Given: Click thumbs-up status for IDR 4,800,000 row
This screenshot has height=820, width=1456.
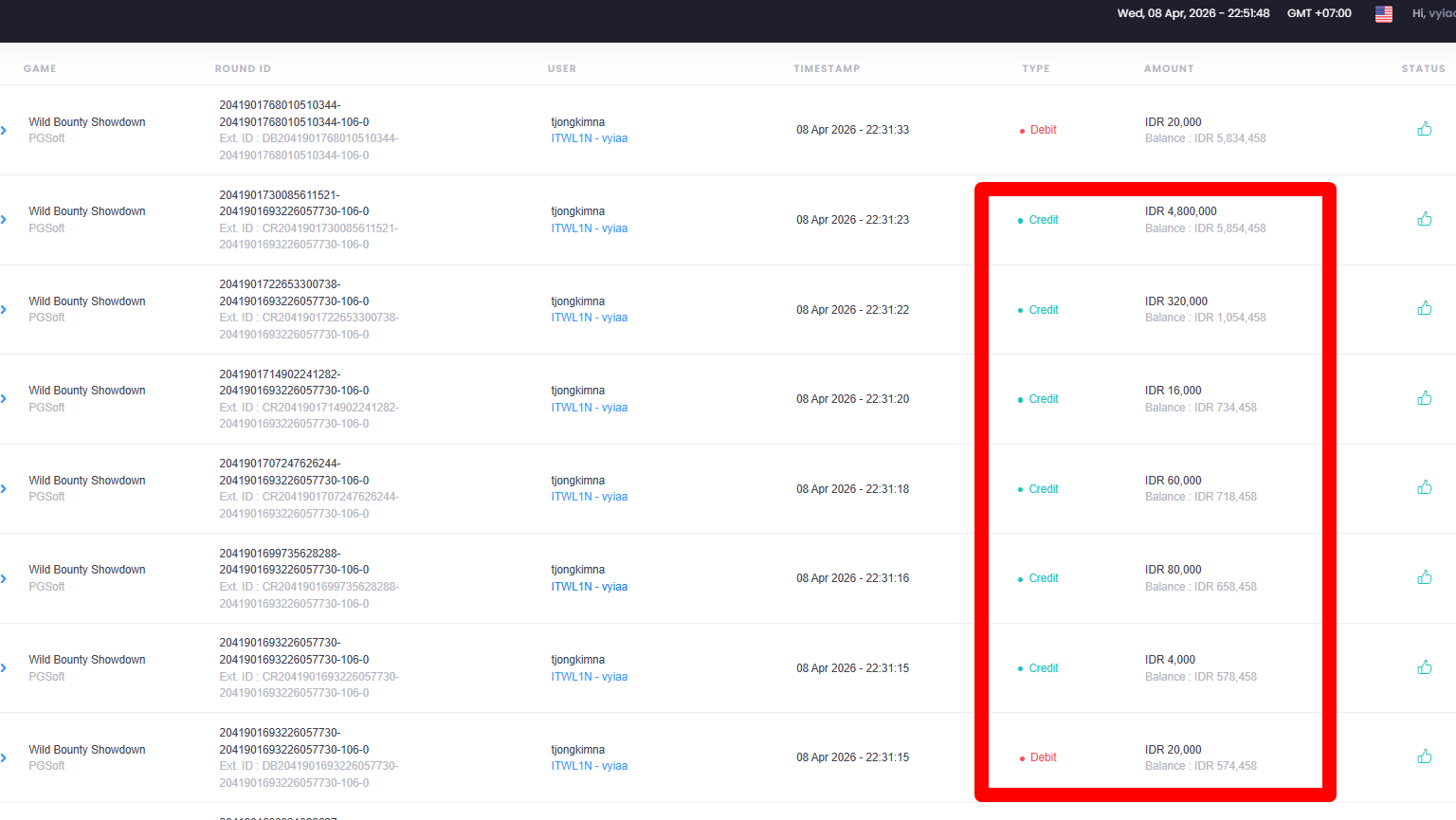Looking at the screenshot, I should (x=1424, y=219).
